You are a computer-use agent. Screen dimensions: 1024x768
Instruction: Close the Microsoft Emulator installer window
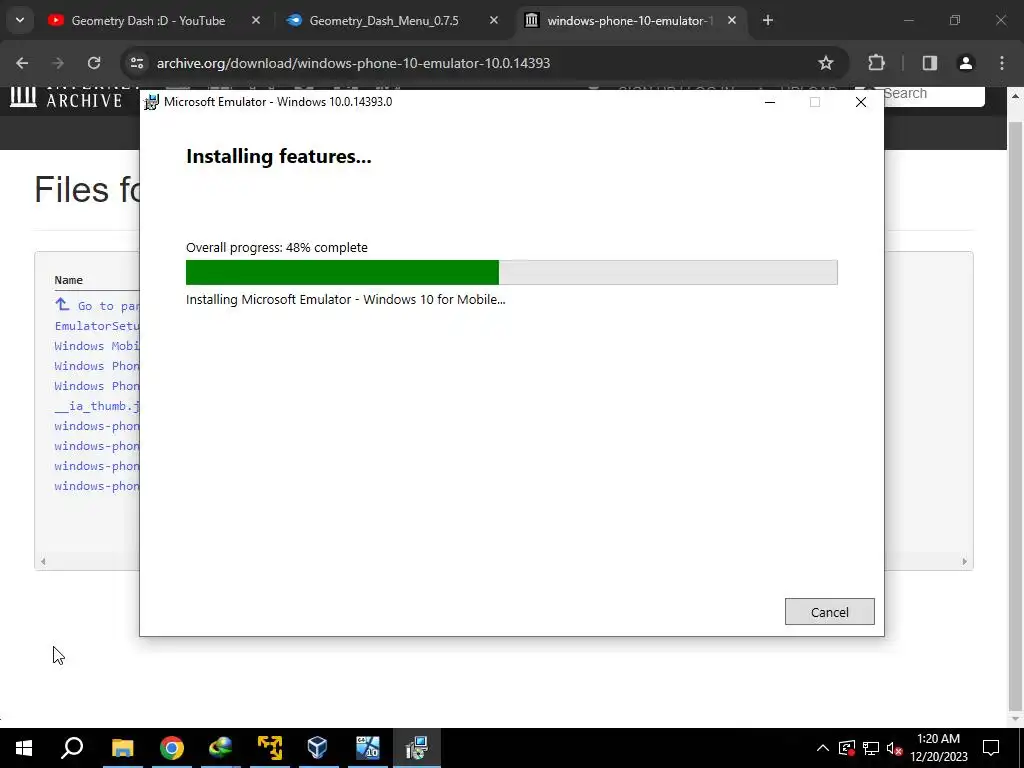861,103
